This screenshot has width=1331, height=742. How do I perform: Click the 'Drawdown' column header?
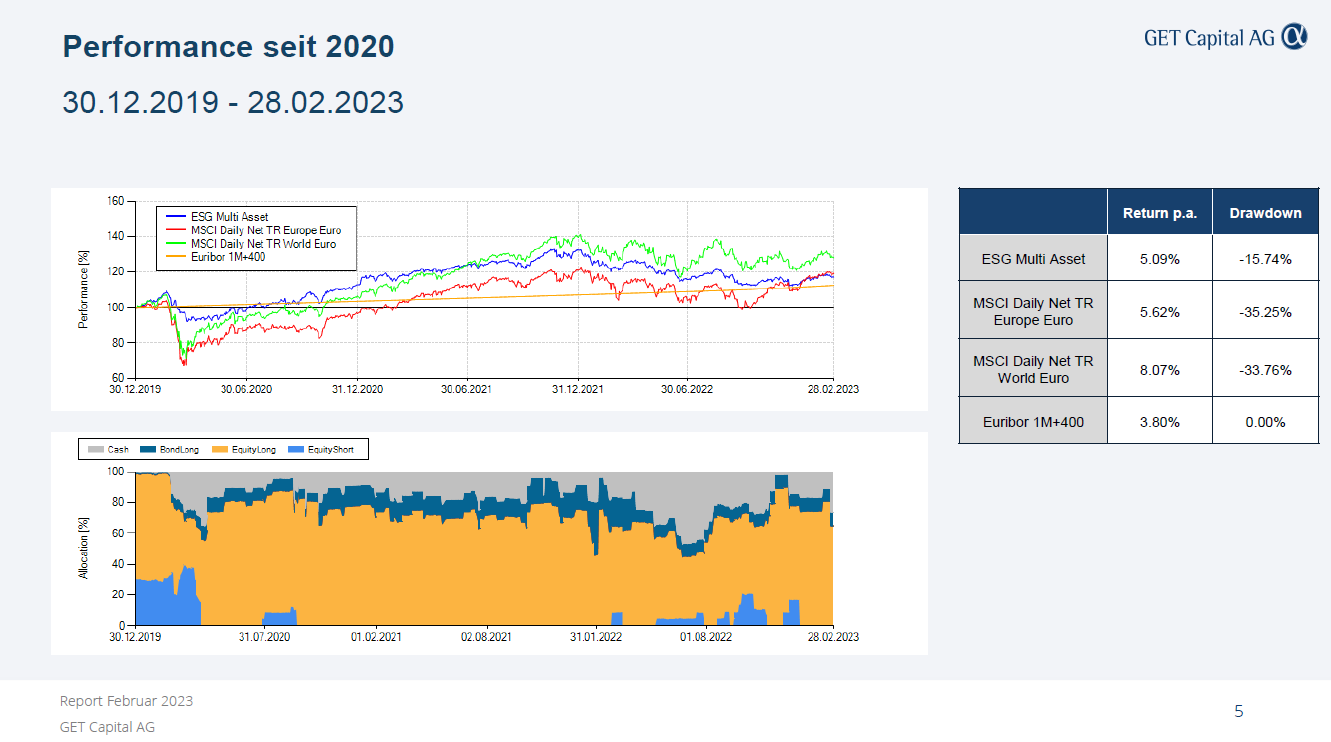pos(1265,212)
